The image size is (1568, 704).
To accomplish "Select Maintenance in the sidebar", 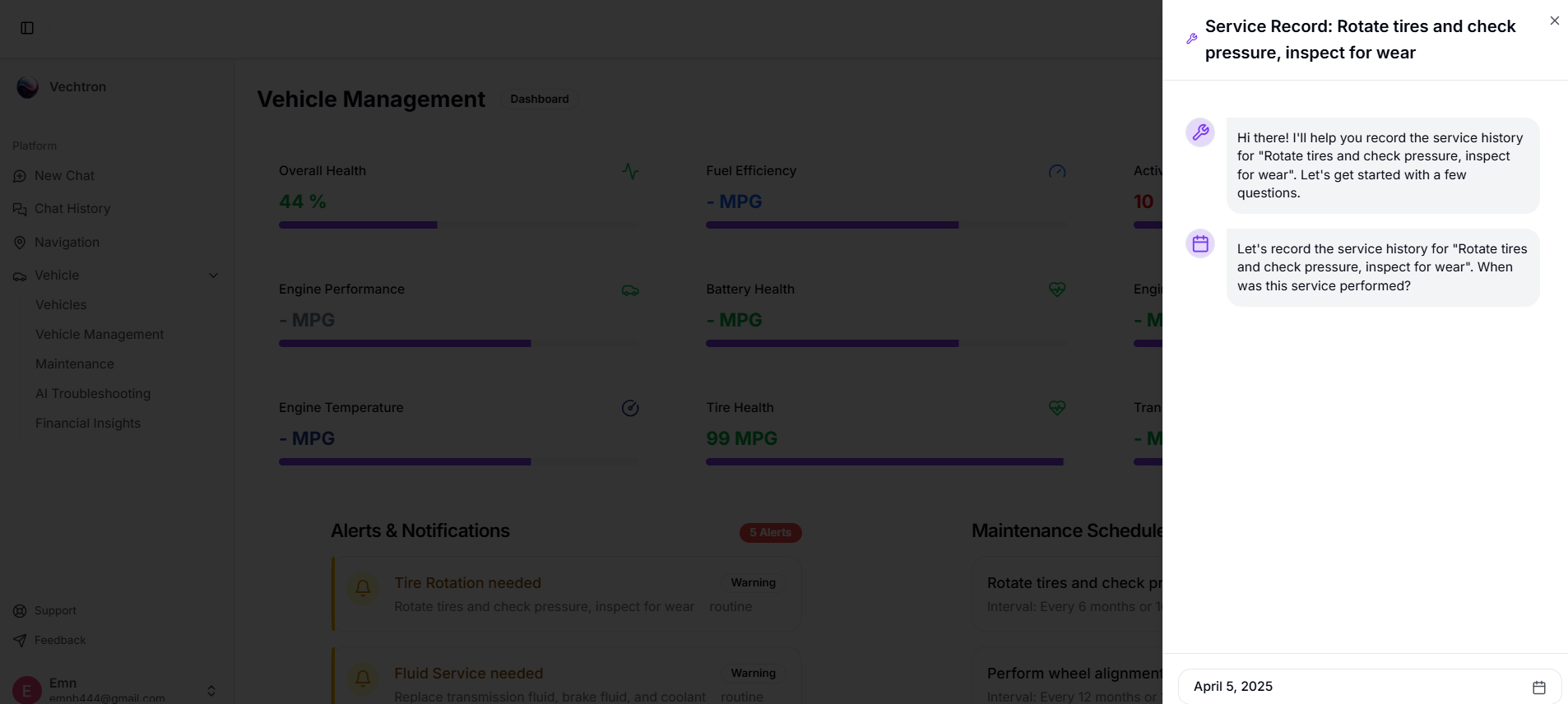I will coord(74,364).
